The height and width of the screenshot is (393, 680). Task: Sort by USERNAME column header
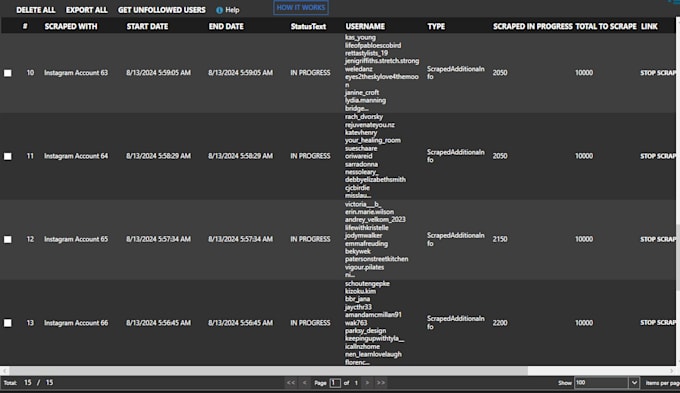click(365, 26)
